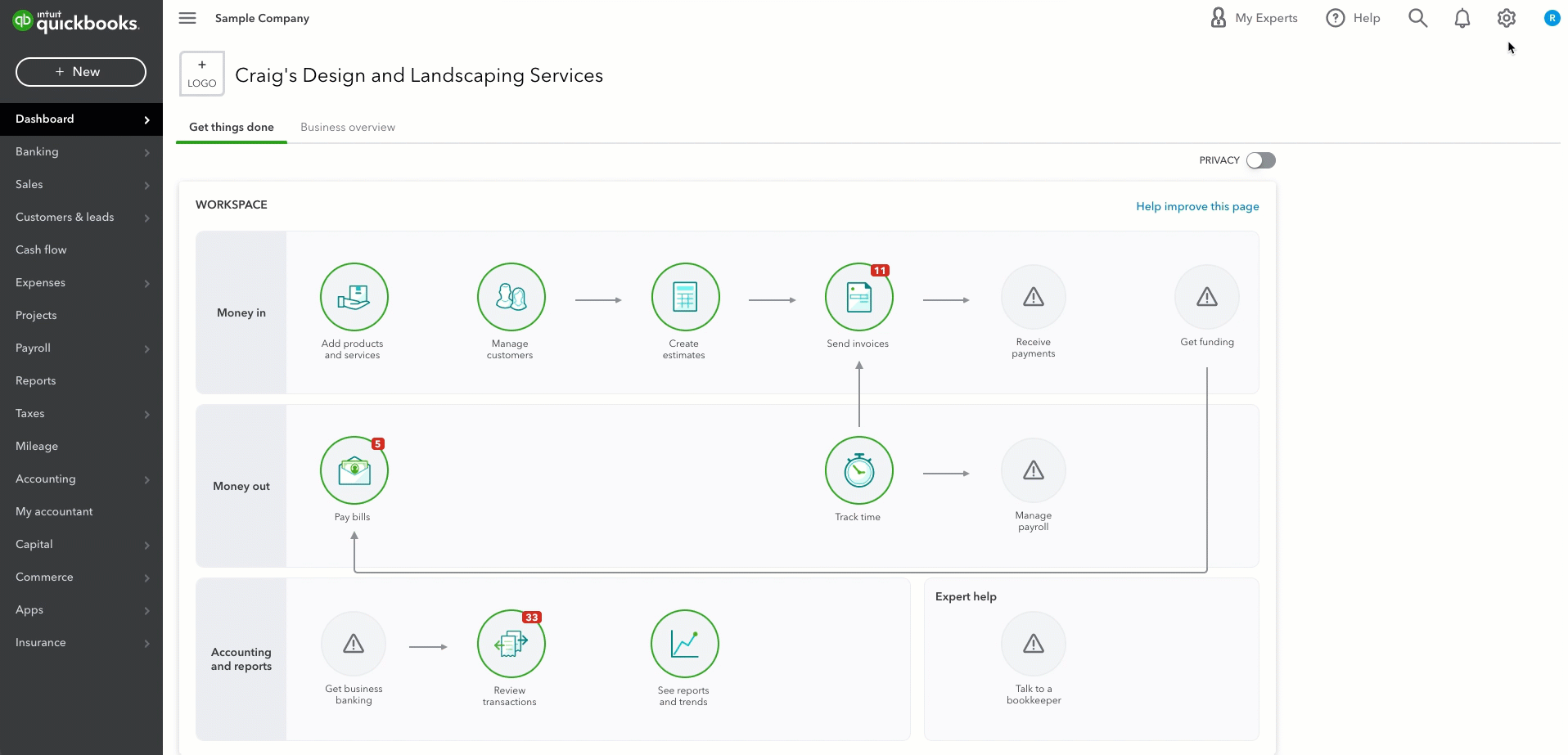The image size is (1568, 755).
Task: Click the WORKSPACE heading
Action: pos(232,204)
